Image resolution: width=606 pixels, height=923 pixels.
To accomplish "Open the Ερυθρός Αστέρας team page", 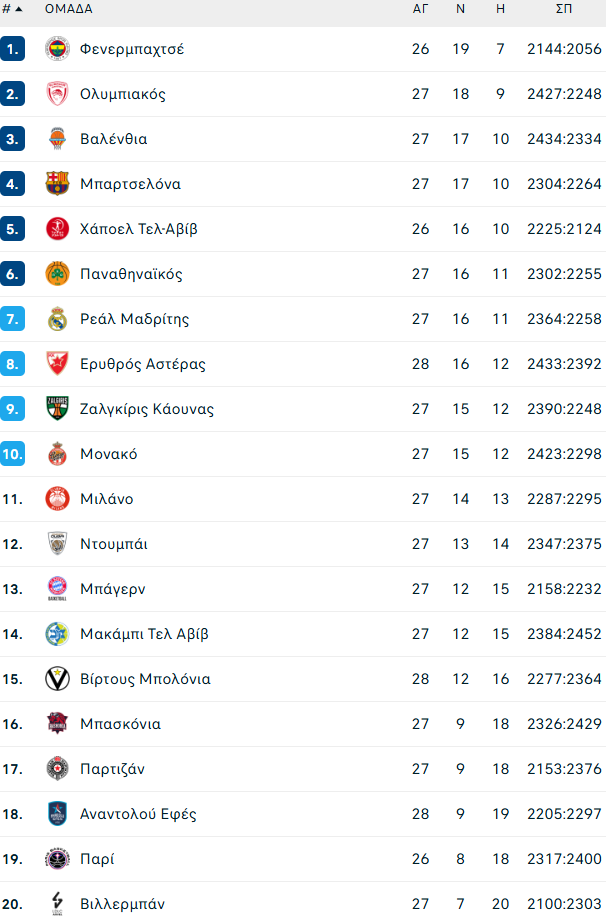I will click(x=143, y=364).
